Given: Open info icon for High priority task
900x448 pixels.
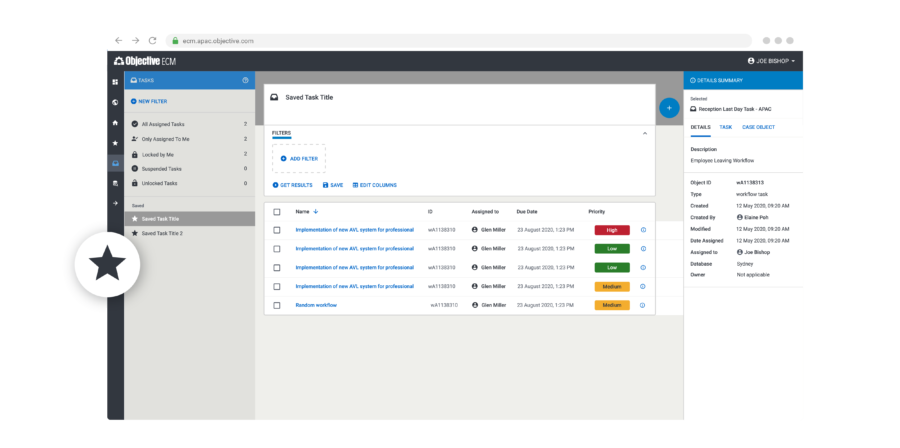Looking at the screenshot, I should coord(643,230).
